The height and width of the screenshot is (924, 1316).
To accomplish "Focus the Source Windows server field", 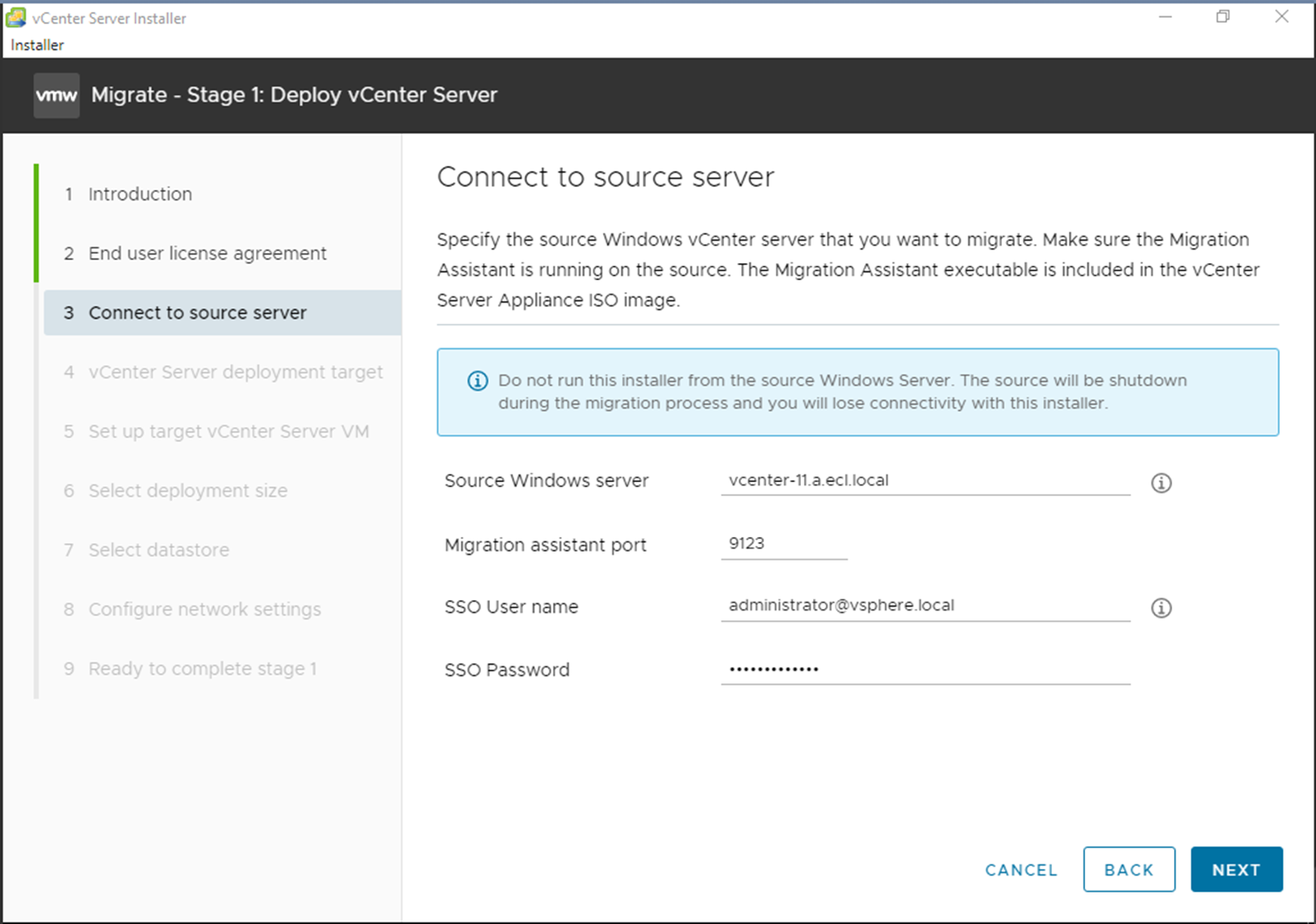I will coord(925,481).
